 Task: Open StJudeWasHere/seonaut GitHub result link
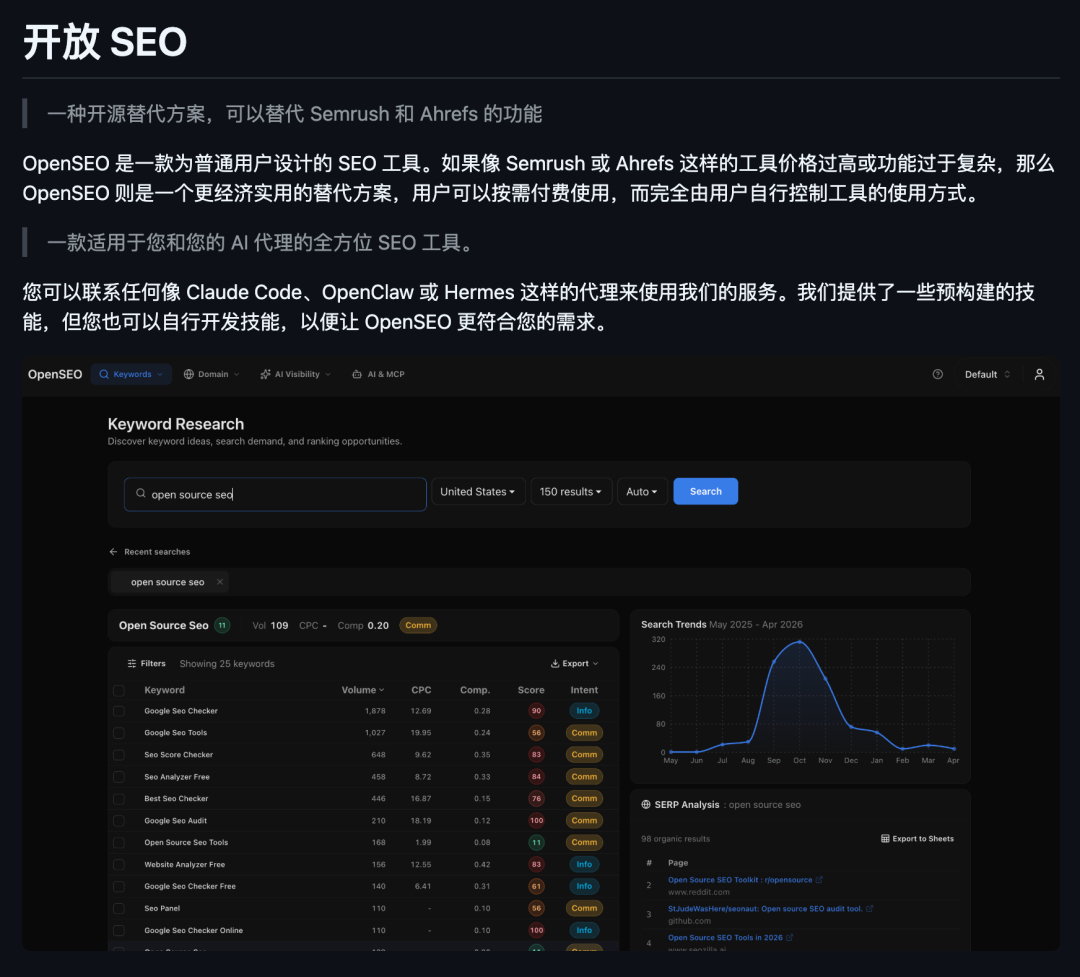[765, 909]
